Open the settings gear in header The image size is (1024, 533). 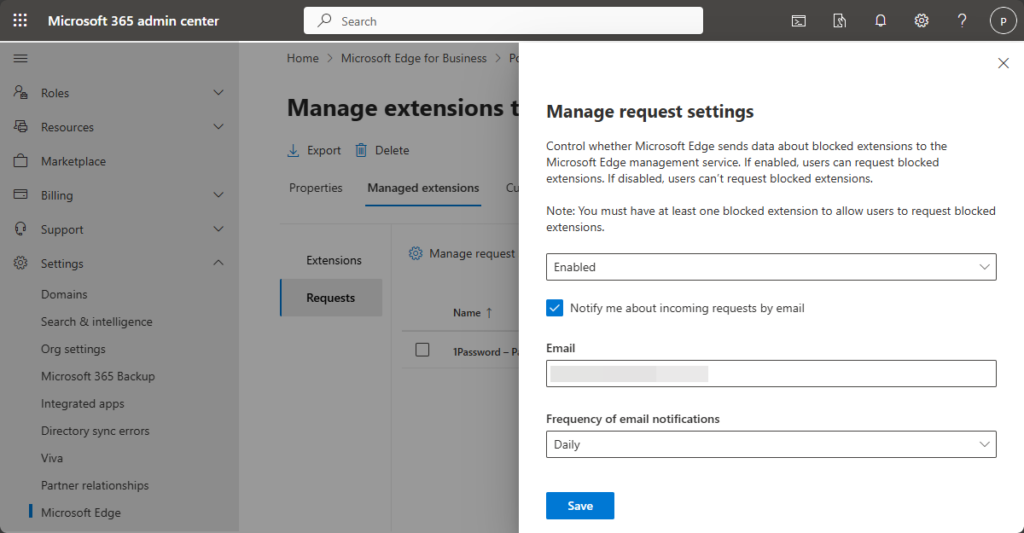click(921, 21)
